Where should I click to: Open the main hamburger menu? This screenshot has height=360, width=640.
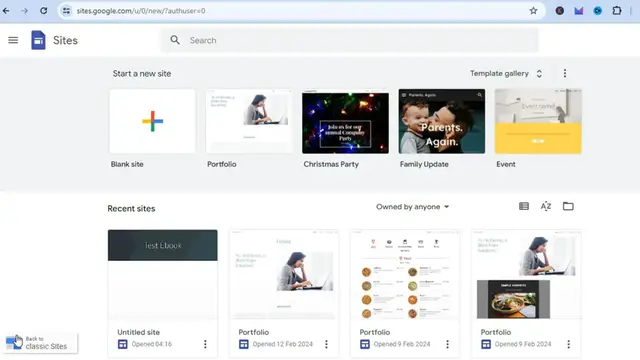pos(13,40)
